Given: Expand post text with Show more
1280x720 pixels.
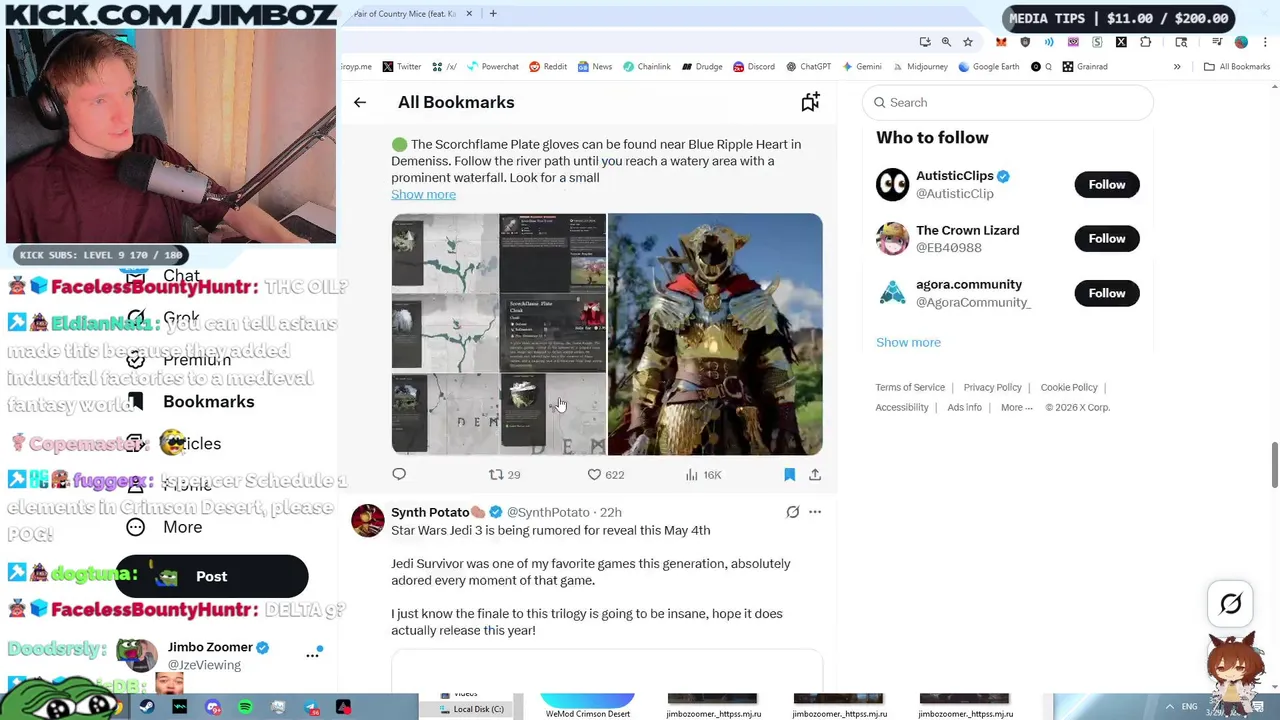Looking at the screenshot, I should tap(423, 194).
